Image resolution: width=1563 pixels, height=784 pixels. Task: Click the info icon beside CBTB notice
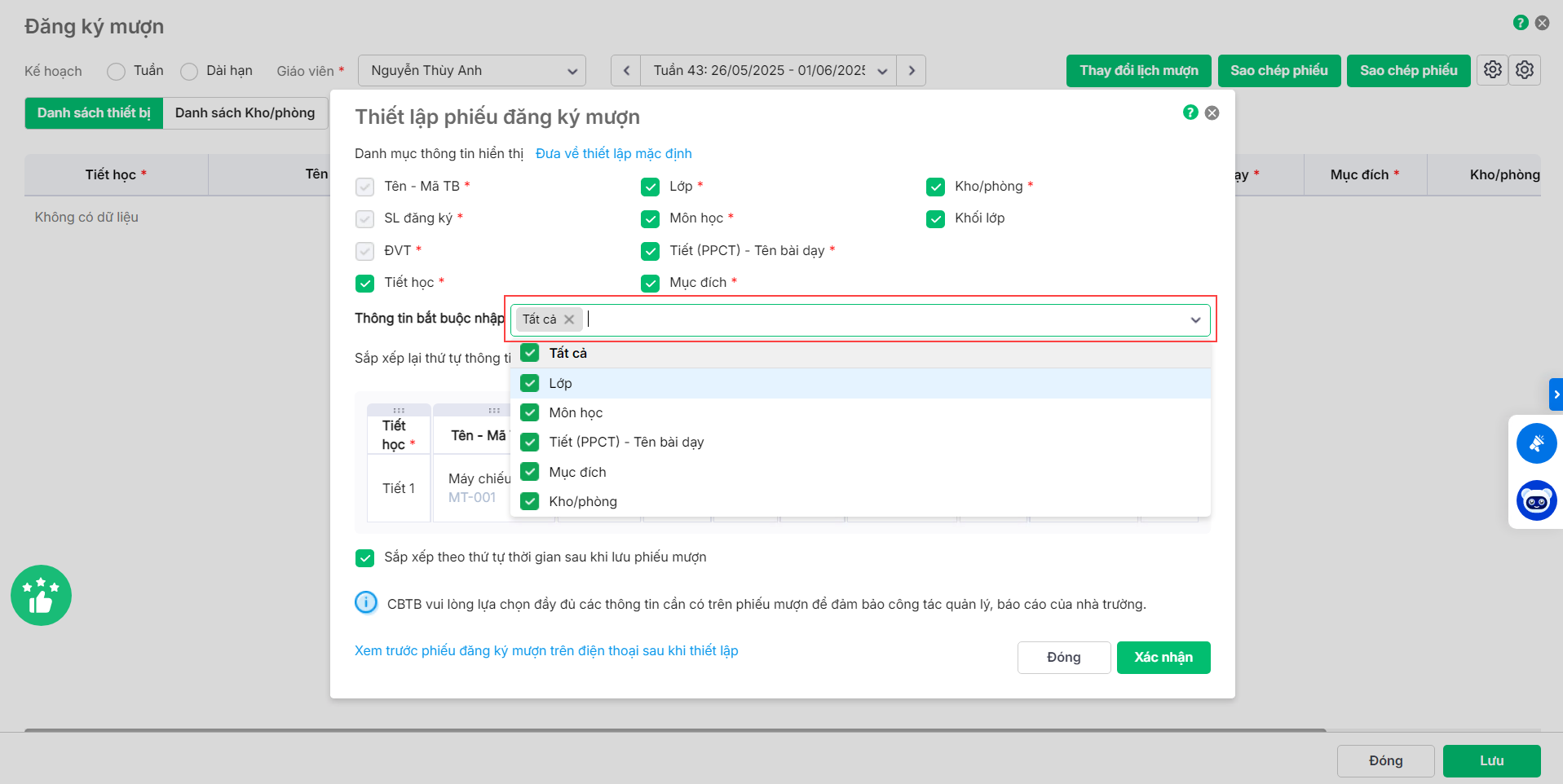366,603
